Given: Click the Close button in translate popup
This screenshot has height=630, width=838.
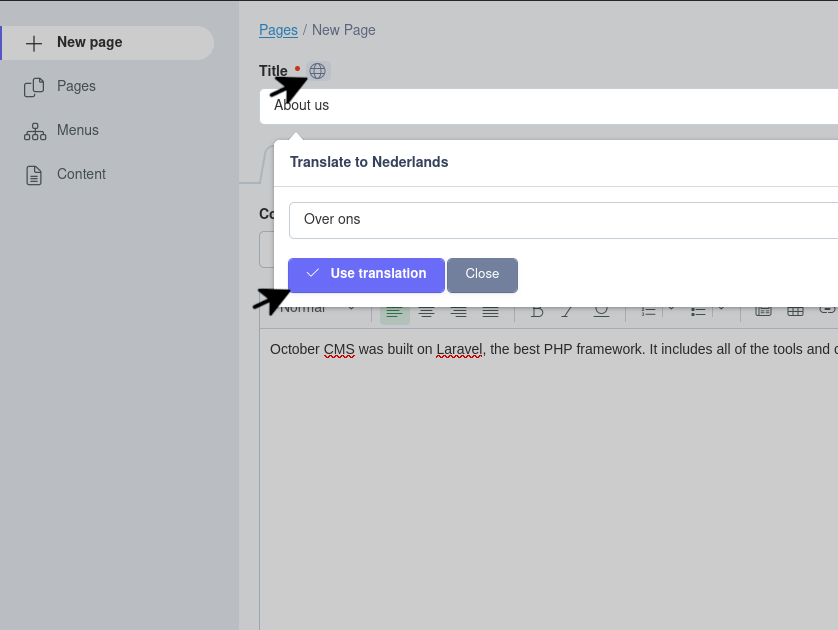Looking at the screenshot, I should [482, 274].
